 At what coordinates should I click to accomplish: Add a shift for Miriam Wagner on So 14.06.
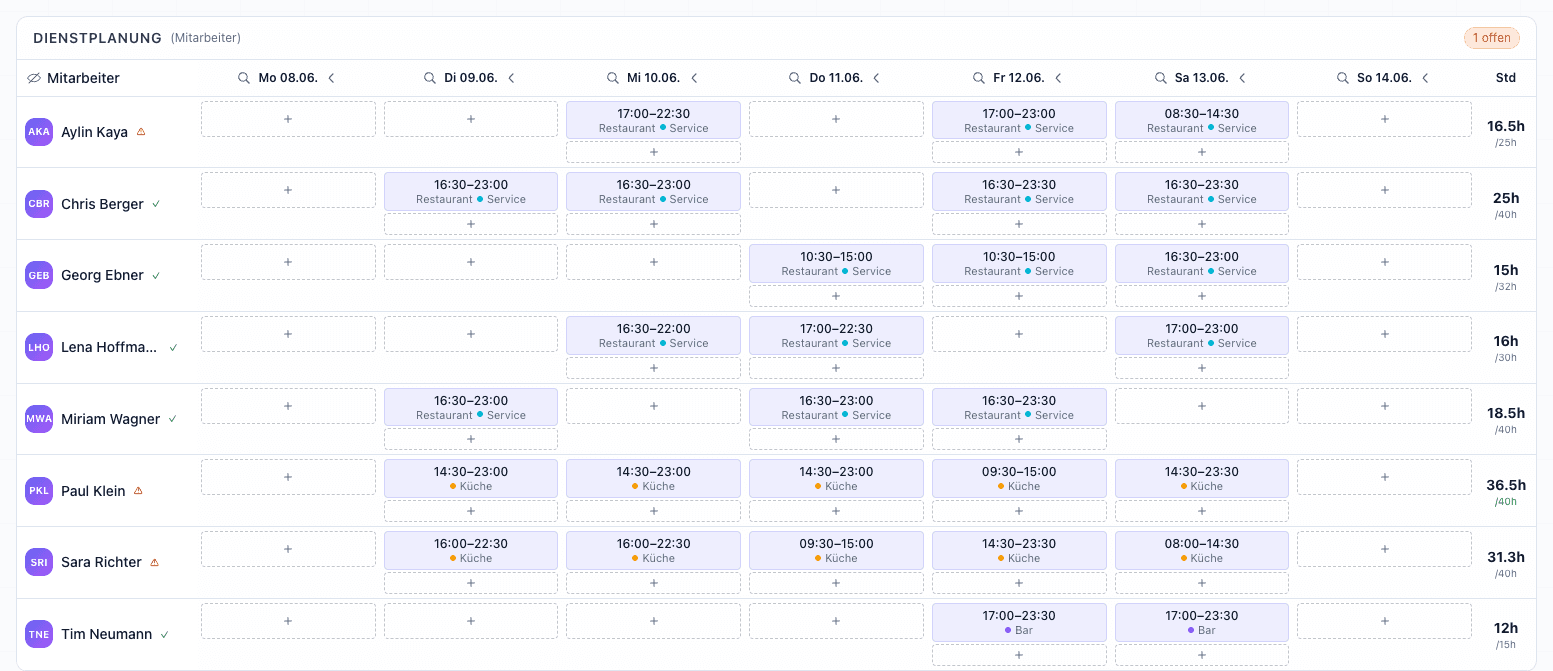coord(1384,406)
